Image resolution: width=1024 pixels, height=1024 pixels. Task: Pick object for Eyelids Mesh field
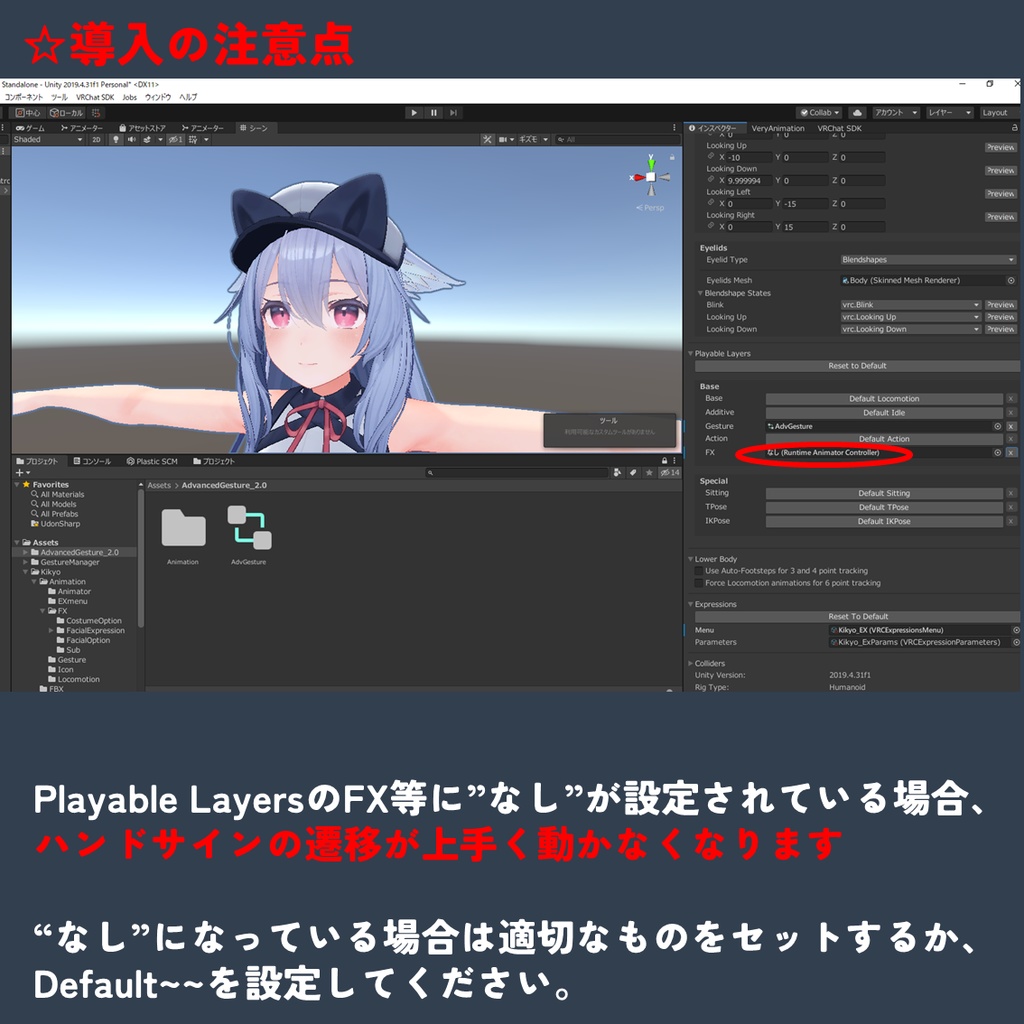[1011, 281]
